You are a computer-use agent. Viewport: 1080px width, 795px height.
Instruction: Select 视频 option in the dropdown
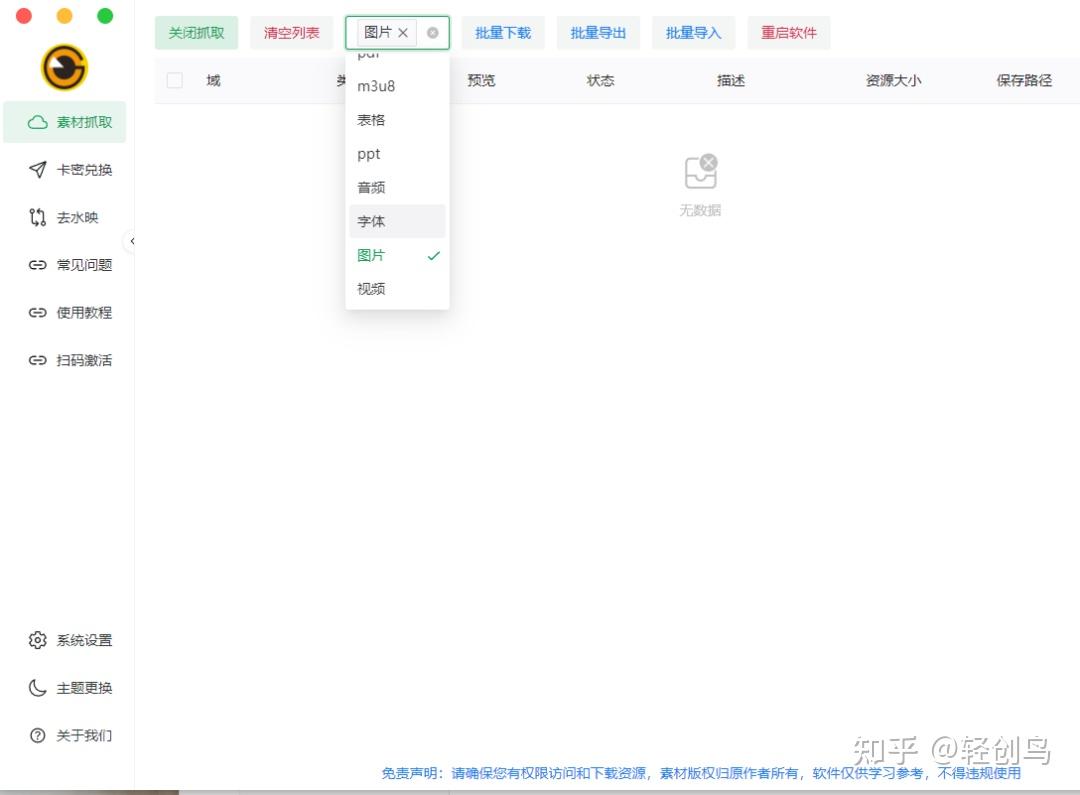click(397, 289)
